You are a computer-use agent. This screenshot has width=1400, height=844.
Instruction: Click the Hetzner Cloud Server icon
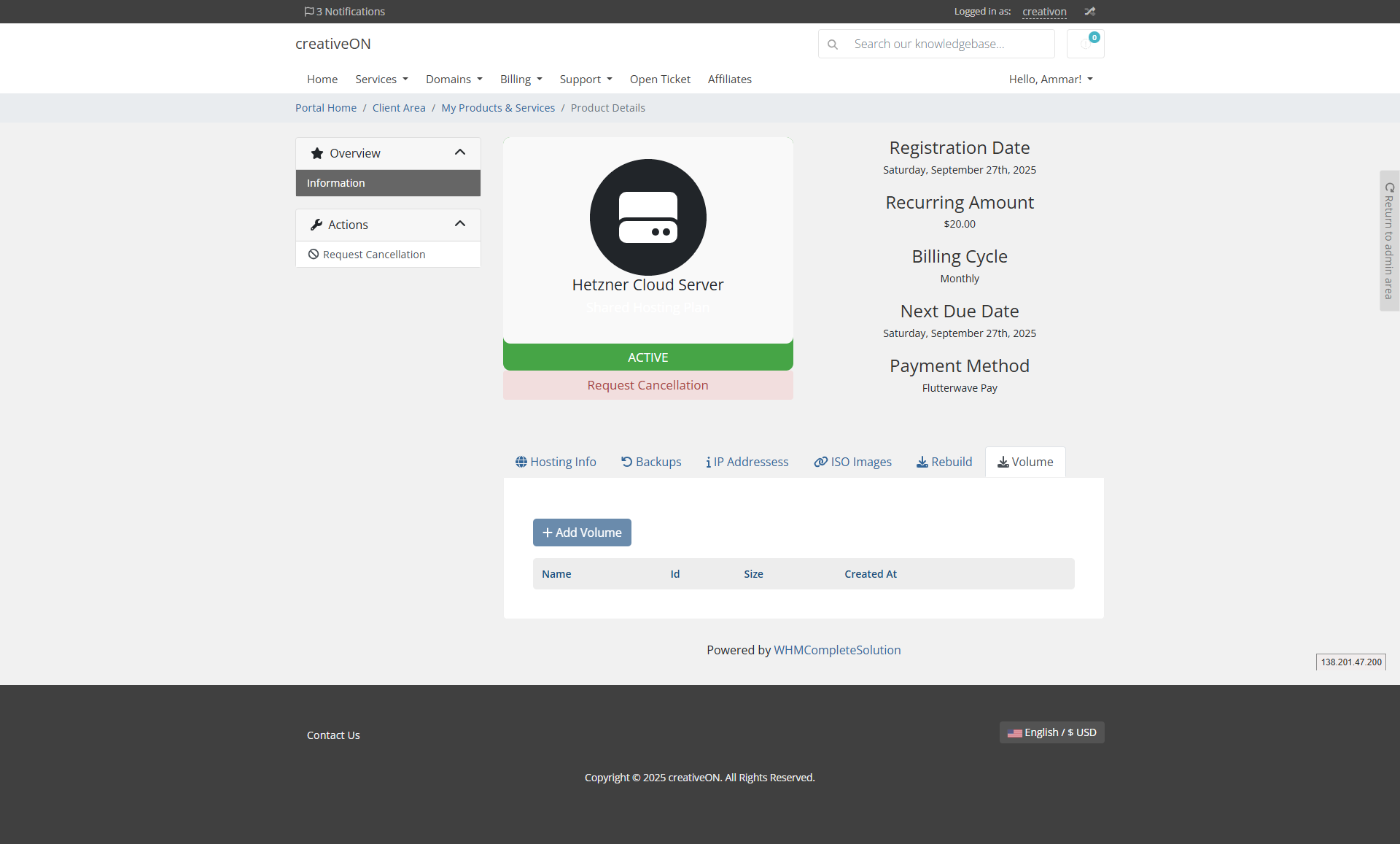pyautogui.click(x=647, y=217)
